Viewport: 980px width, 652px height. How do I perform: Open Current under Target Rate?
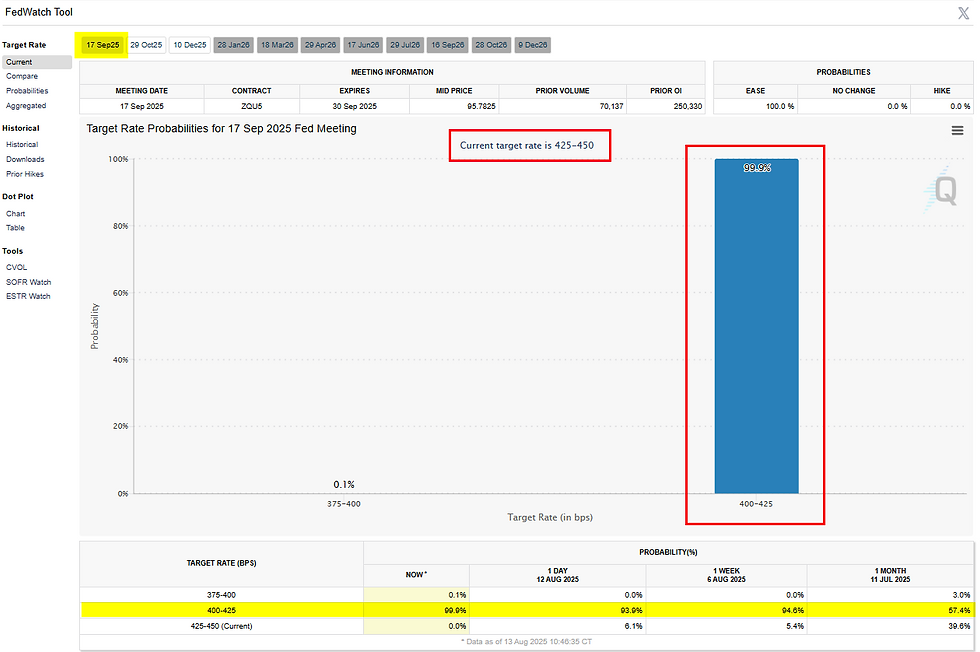37,62
